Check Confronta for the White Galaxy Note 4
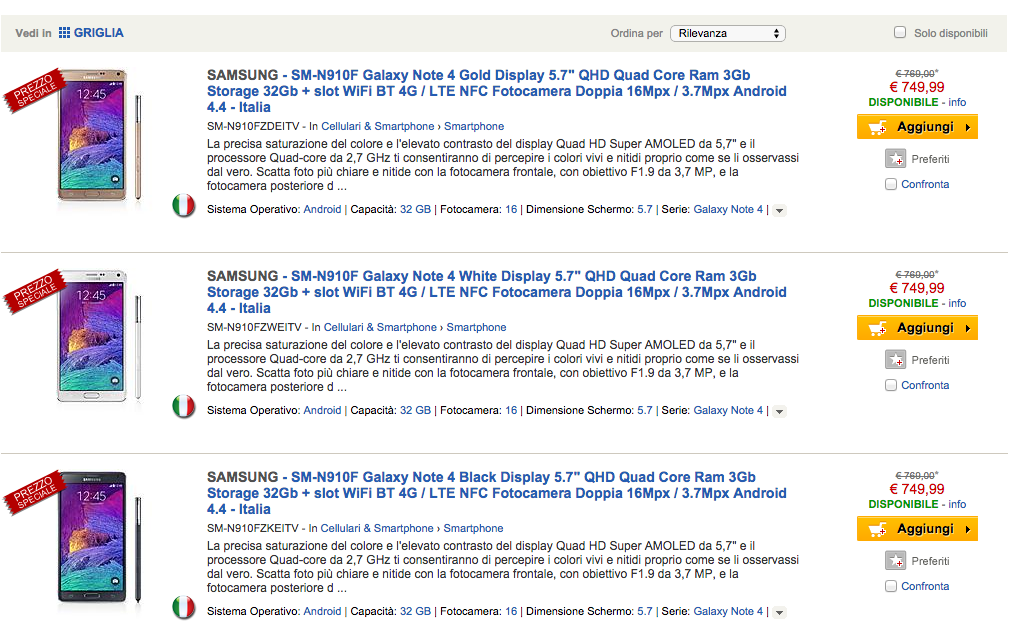Viewport: 1017px width, 633px height. (x=891, y=385)
